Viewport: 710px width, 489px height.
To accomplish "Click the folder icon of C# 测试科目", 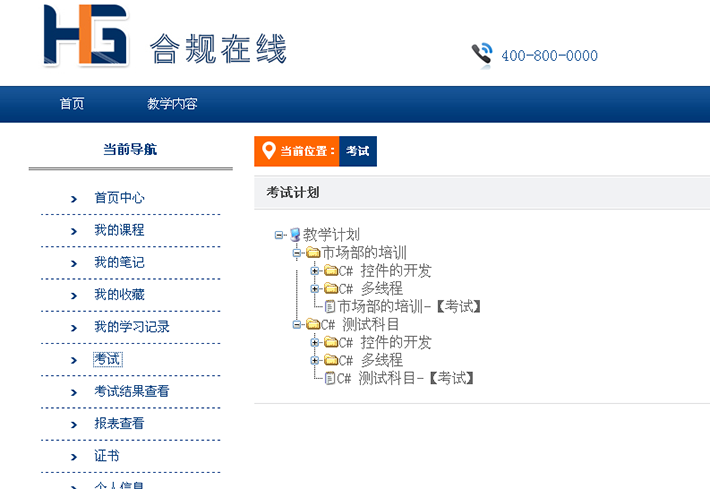I will 313,325.
